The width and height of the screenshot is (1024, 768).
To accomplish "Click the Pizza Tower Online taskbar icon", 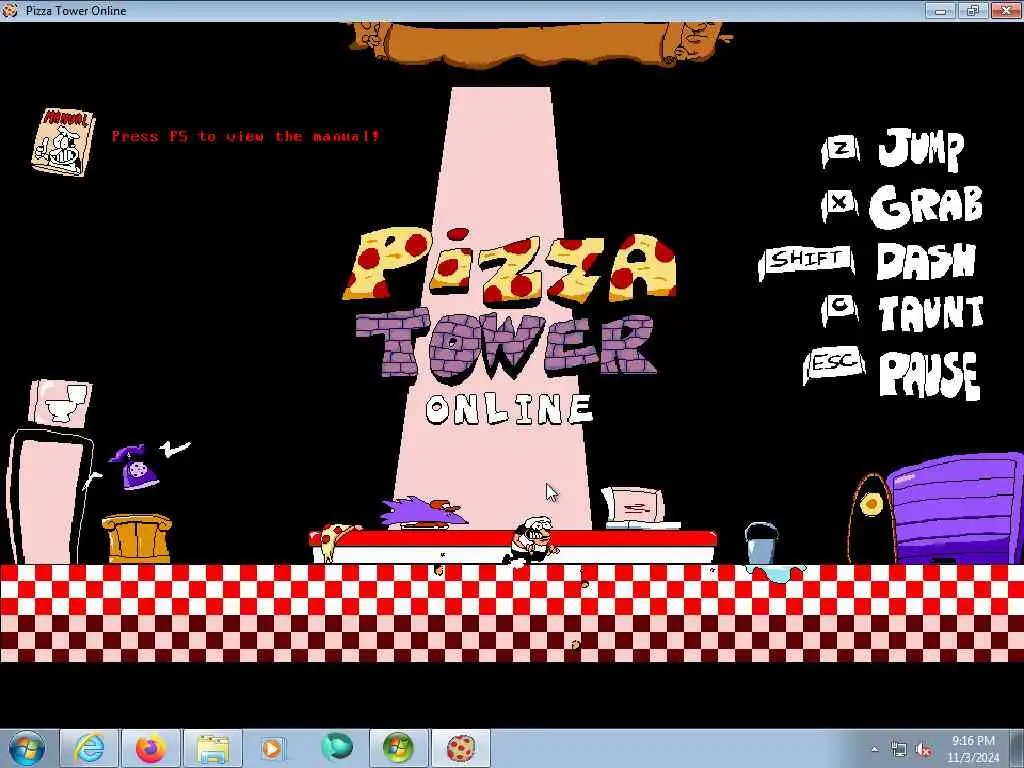I will (x=461, y=748).
